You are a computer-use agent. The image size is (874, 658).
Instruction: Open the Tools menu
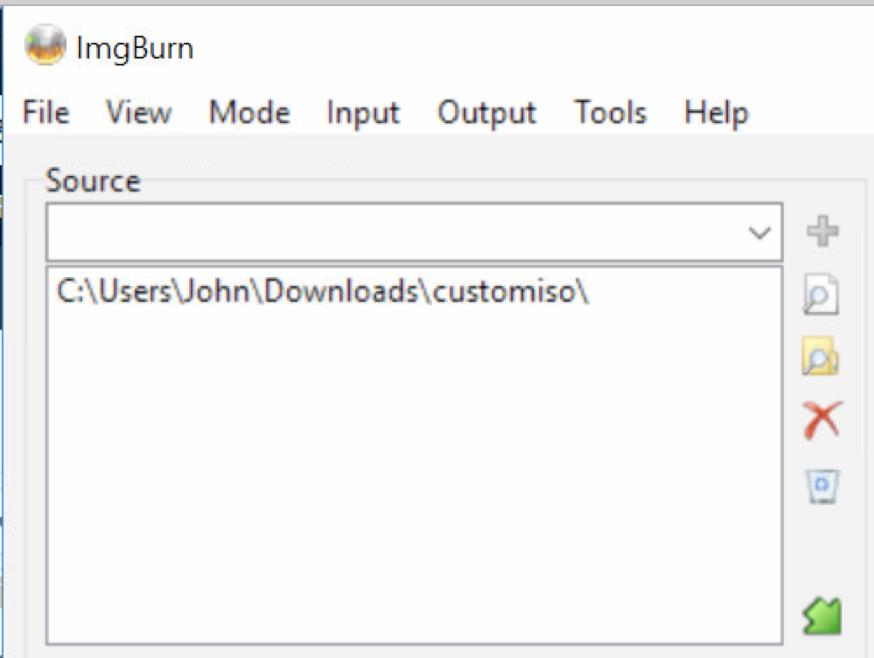click(x=610, y=113)
